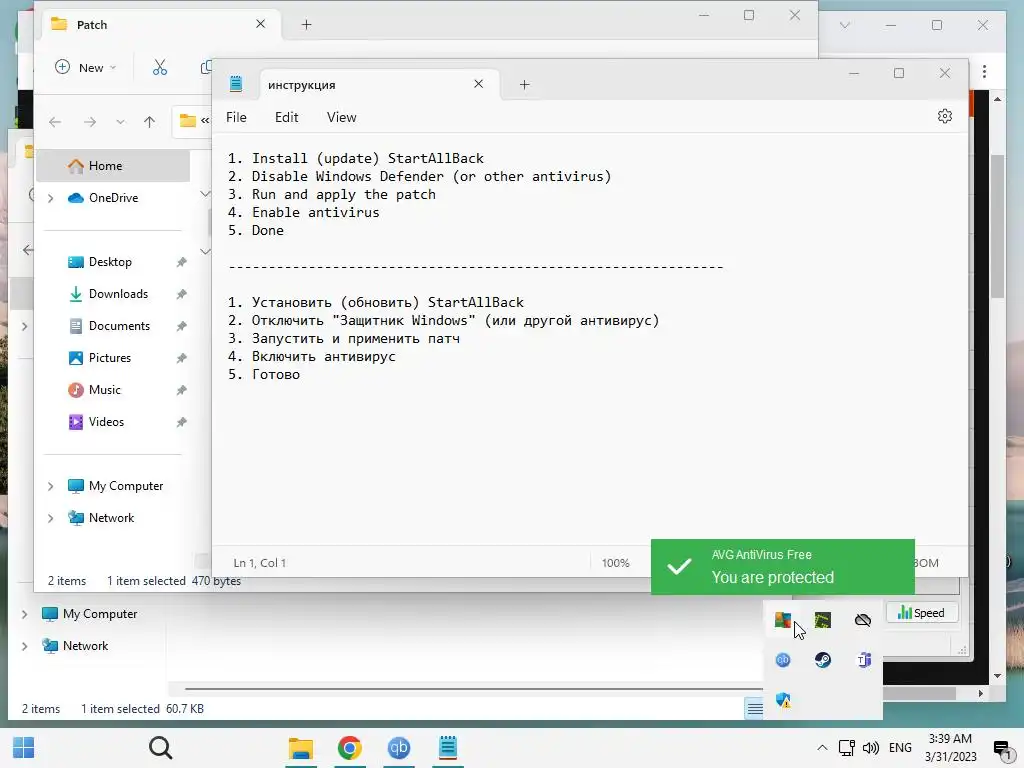The height and width of the screenshot is (768, 1024).
Task: Expand OneDrive in Patch navigation pane
Action: click(x=50, y=198)
